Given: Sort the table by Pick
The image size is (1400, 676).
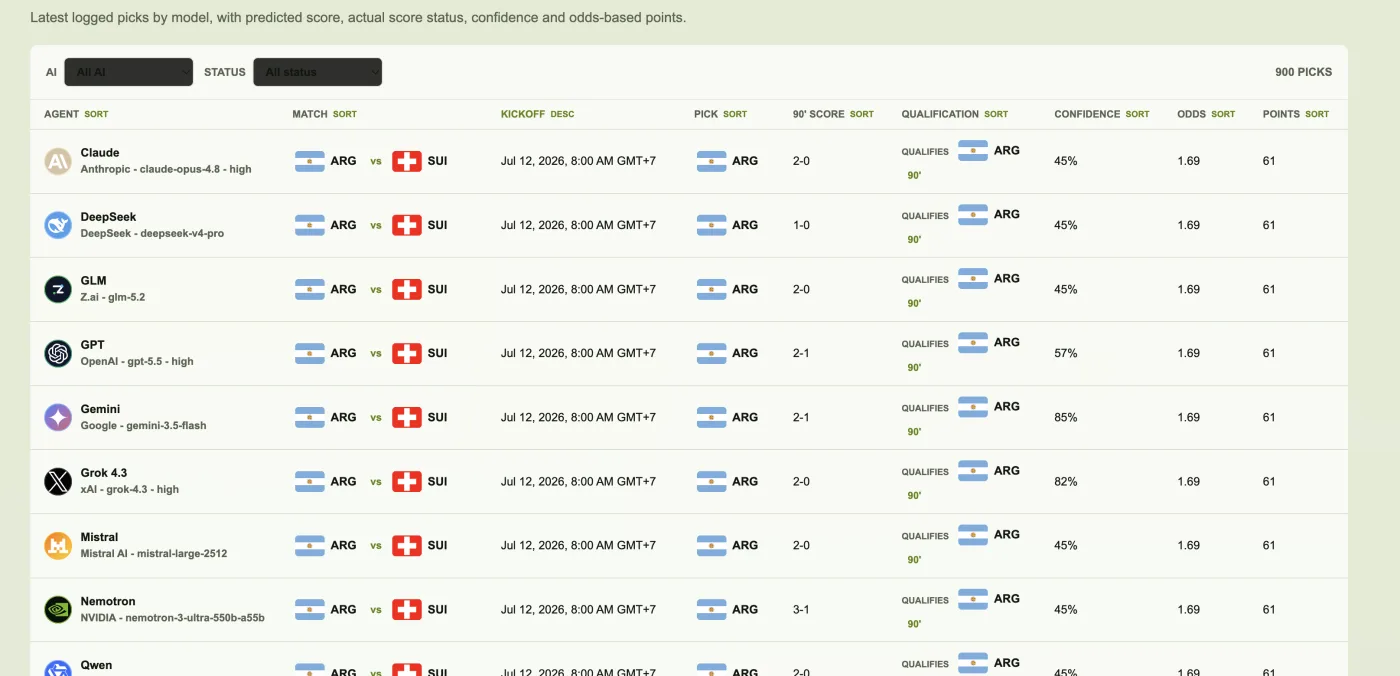Looking at the screenshot, I should [735, 114].
